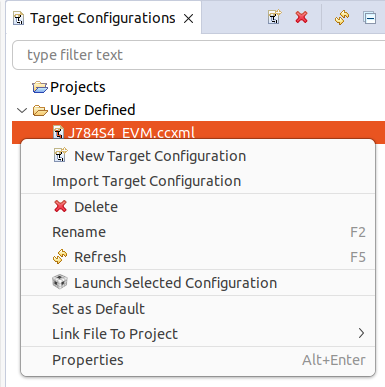Image resolution: width=385 pixels, height=387 pixels.
Task: Click the J784S4_EVM.ccxml file icon
Action: pos(58,132)
